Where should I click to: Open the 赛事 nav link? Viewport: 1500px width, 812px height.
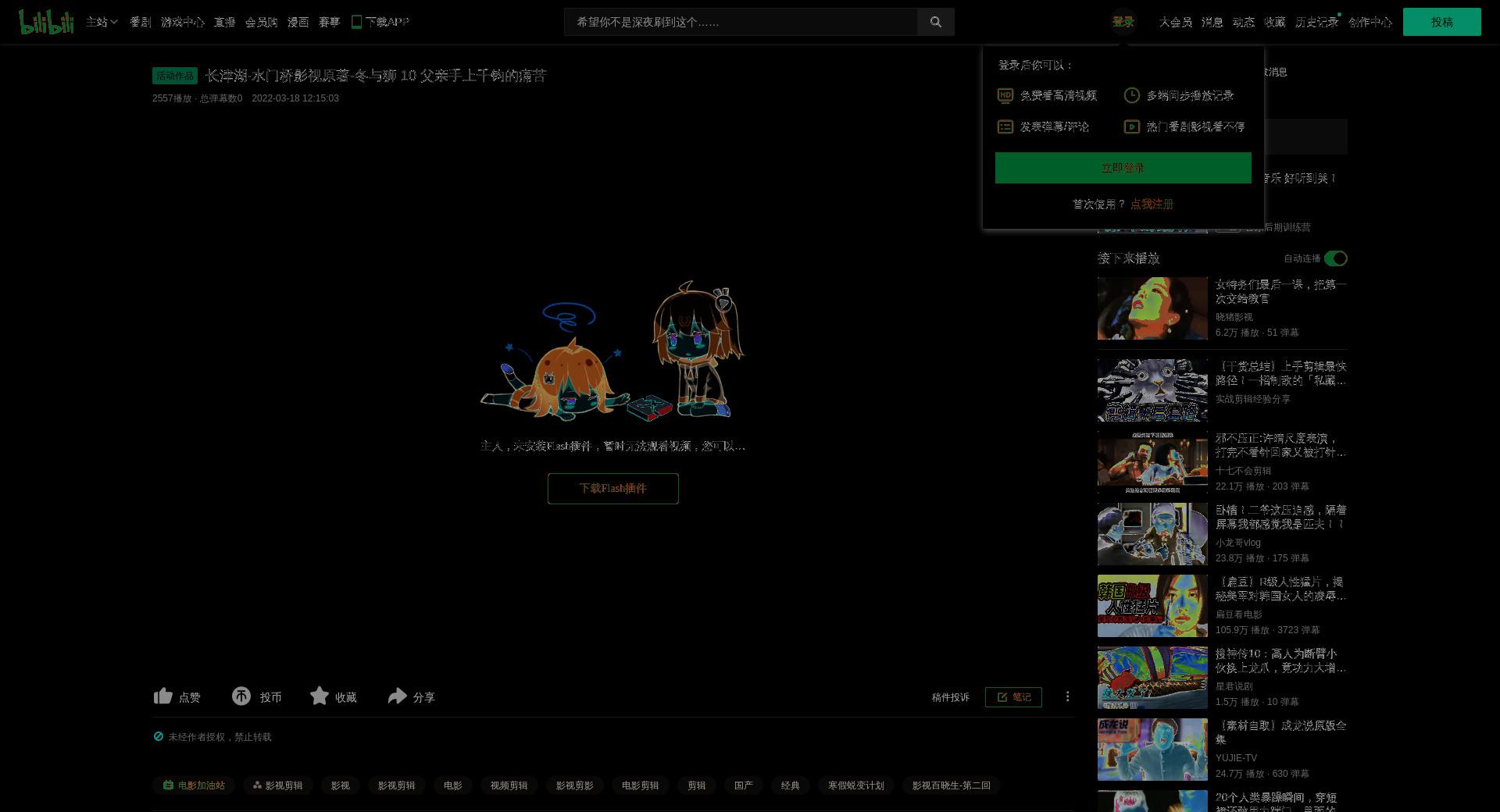[x=329, y=22]
